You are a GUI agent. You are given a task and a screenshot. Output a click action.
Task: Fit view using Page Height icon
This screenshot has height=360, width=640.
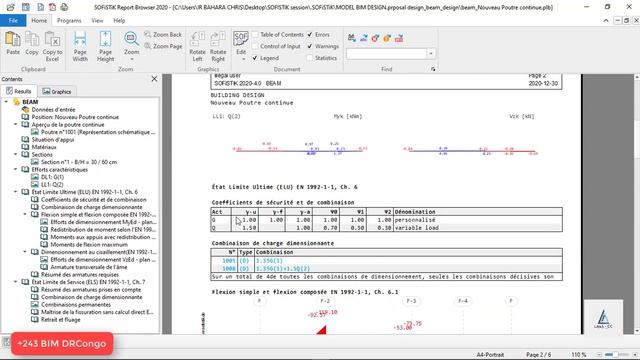[x=105, y=39]
